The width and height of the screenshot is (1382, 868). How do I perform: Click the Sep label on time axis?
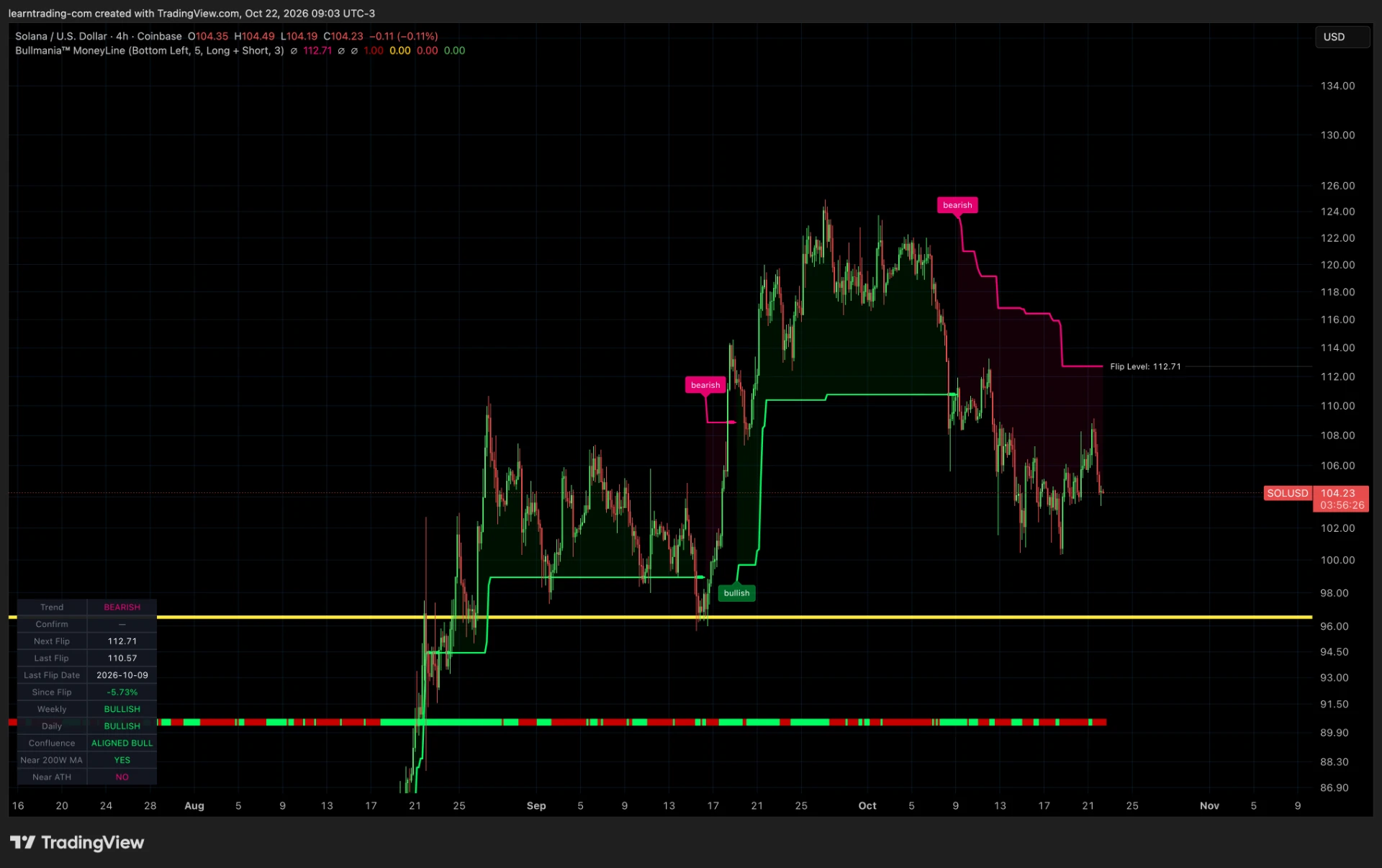tap(536, 805)
